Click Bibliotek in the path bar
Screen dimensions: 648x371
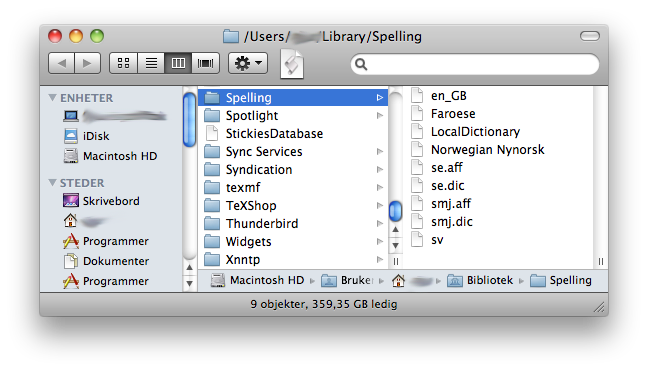[480, 281]
